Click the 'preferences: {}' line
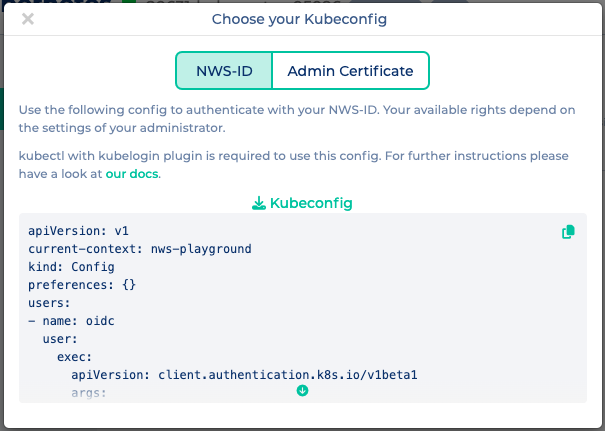Screen dimensions: 605x431 pos(82,285)
